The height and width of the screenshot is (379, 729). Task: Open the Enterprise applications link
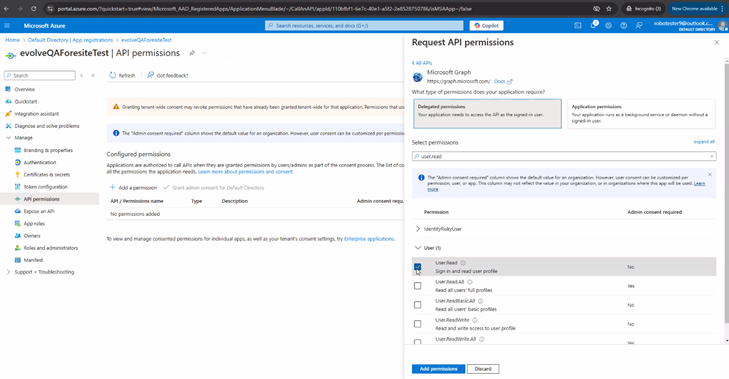[369, 239]
